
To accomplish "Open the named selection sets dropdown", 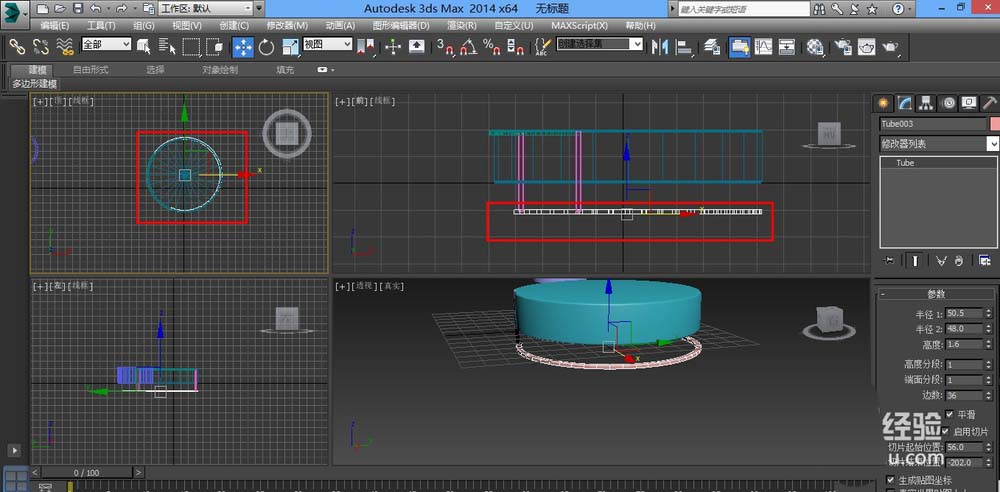I will [x=599, y=44].
